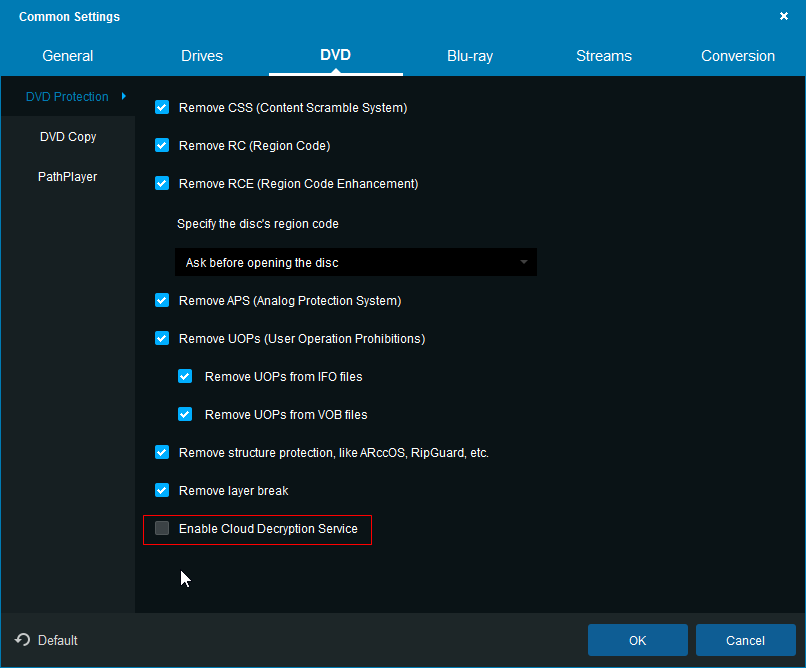
Task: Click Cancel to discard changes
Action: click(x=745, y=640)
